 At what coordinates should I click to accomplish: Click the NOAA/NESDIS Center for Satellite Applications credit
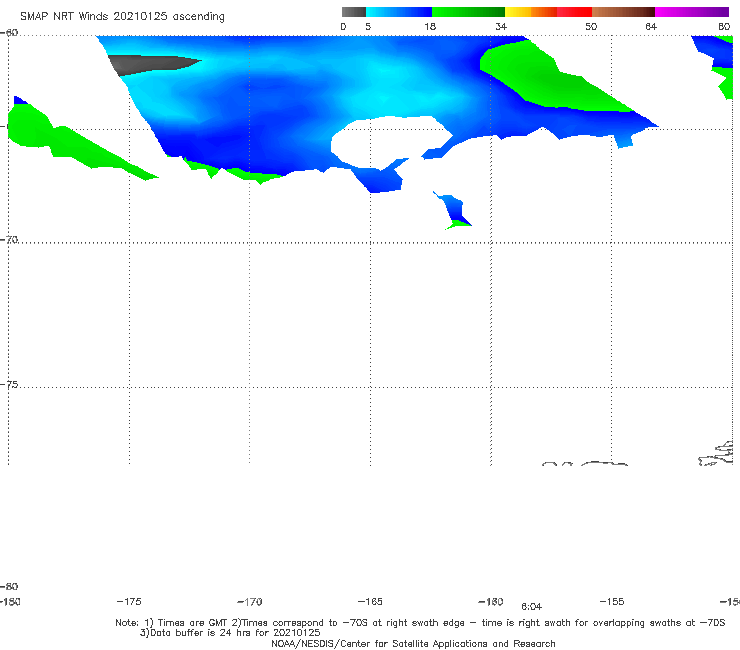click(x=413, y=643)
